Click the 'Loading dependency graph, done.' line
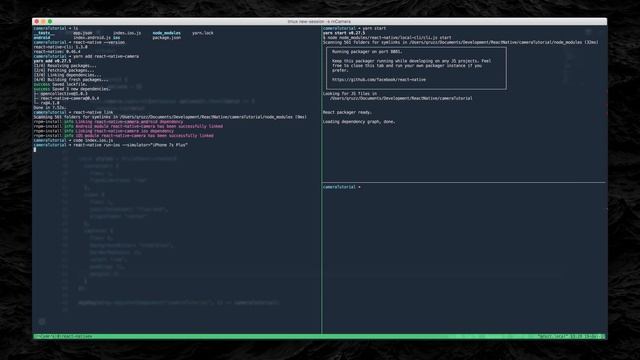 click(x=359, y=122)
